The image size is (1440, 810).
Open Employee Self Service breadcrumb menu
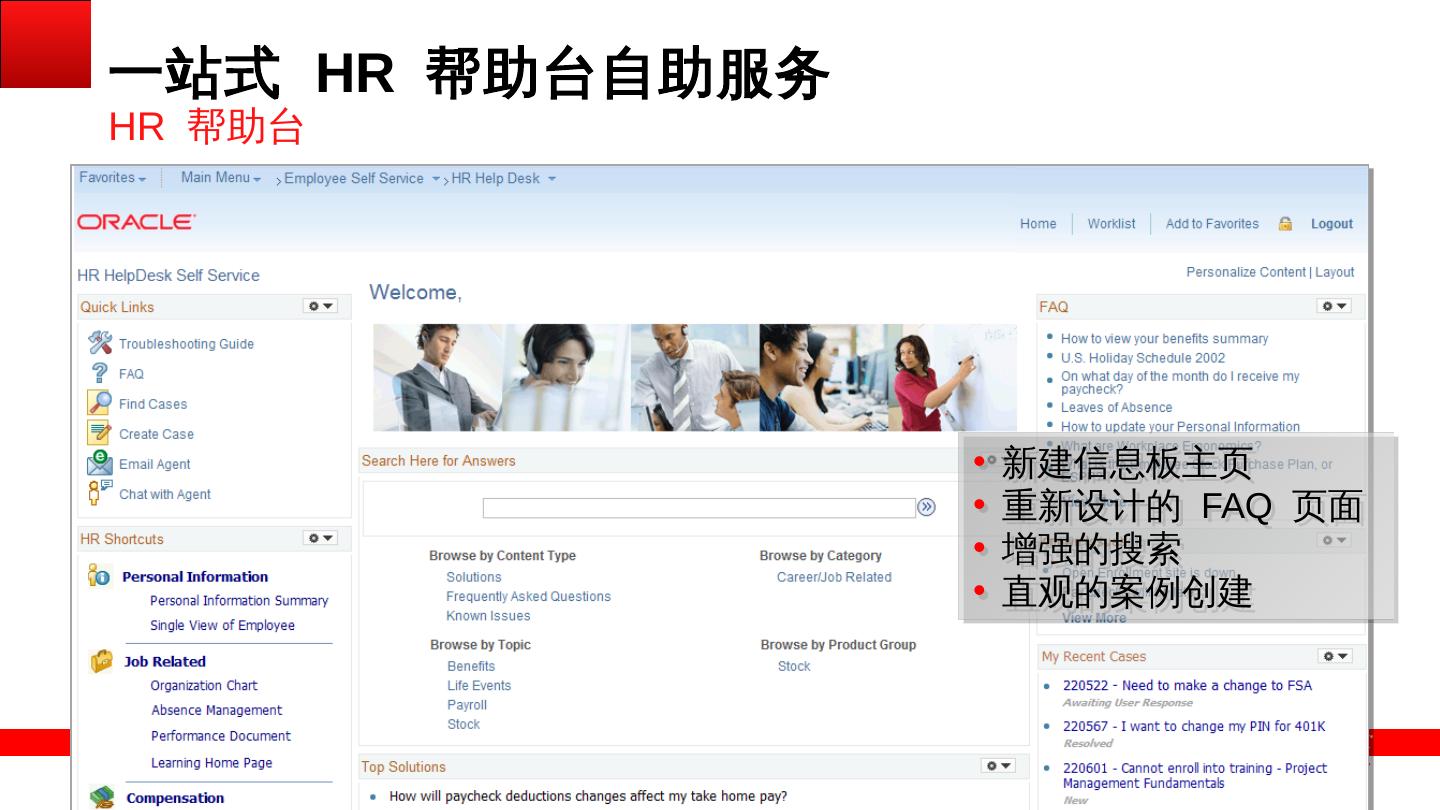(362, 179)
